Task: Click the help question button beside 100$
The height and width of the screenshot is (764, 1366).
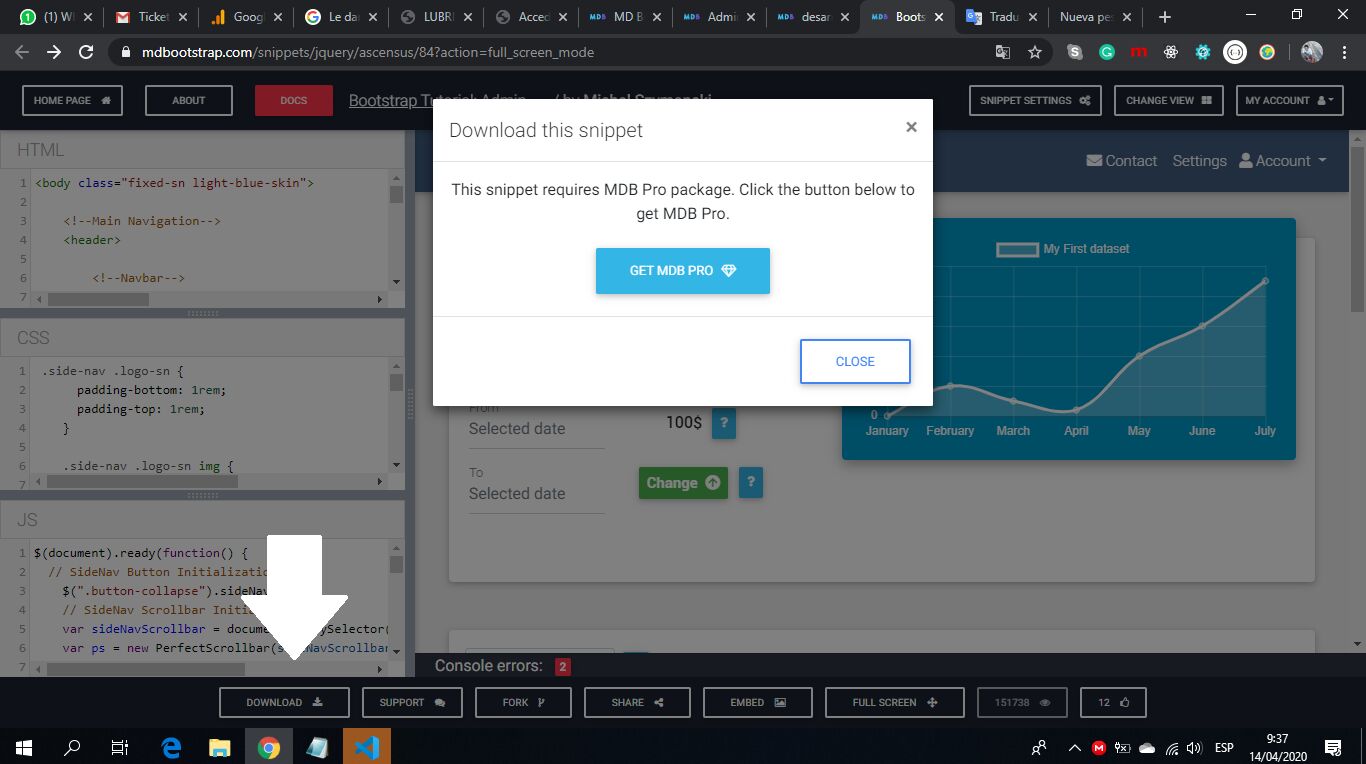Action: [x=724, y=423]
